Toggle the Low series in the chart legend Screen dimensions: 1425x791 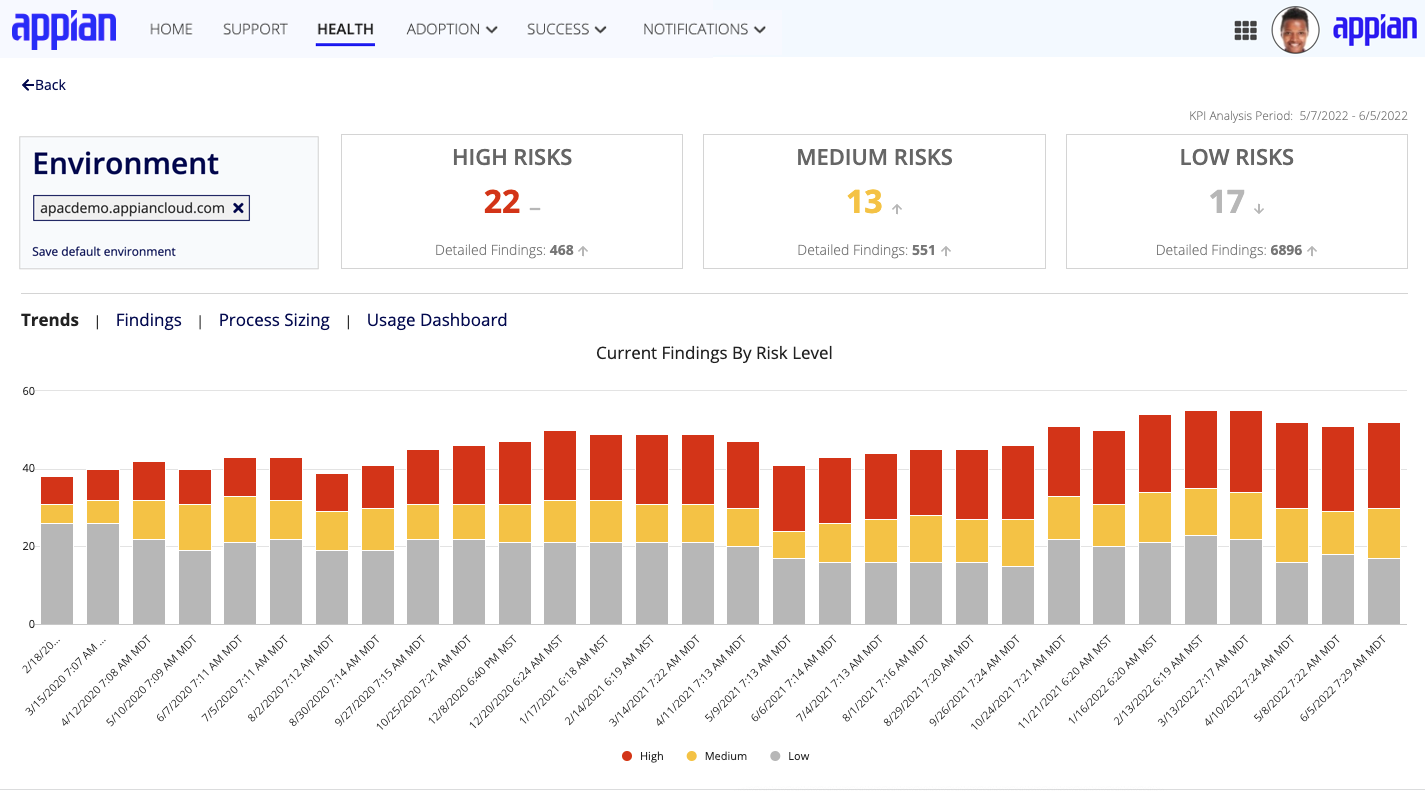click(789, 756)
